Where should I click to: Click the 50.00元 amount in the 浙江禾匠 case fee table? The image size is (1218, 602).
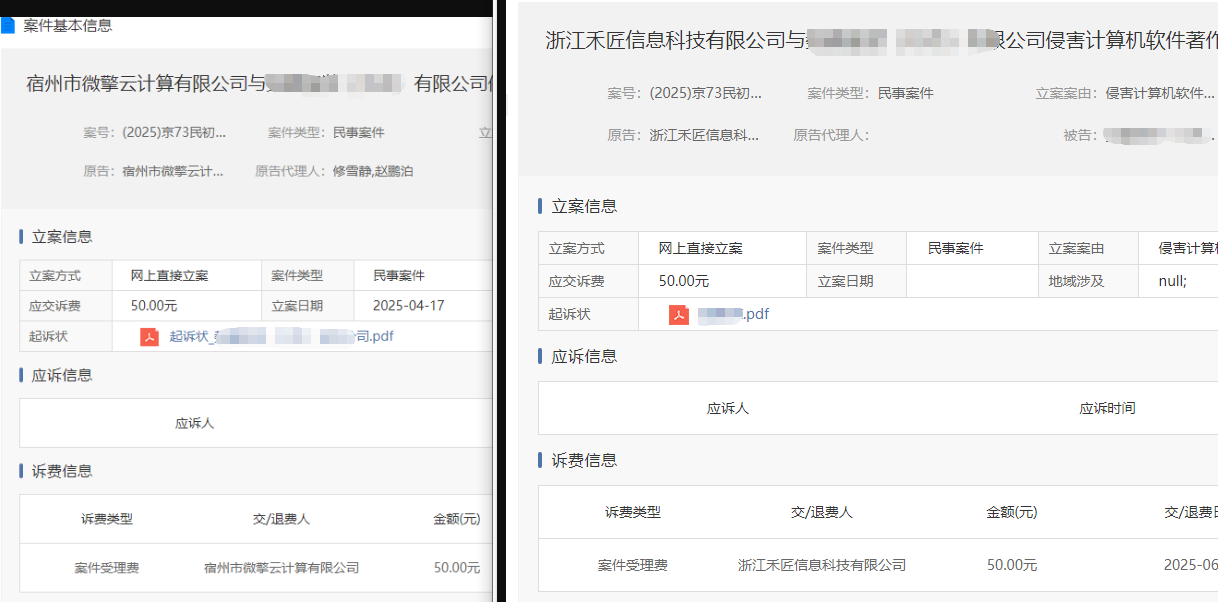click(x=1012, y=565)
